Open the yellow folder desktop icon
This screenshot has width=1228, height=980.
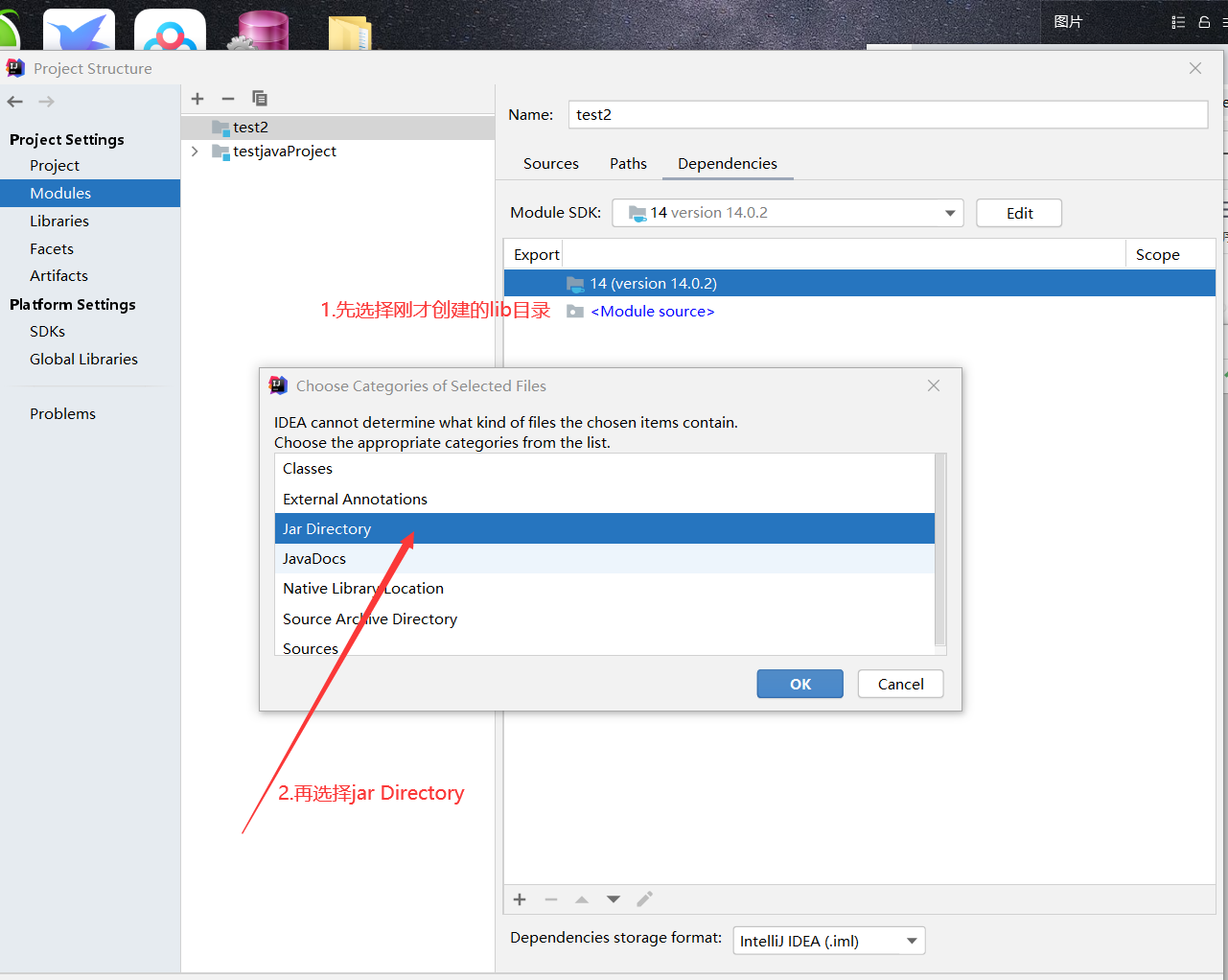click(x=349, y=32)
